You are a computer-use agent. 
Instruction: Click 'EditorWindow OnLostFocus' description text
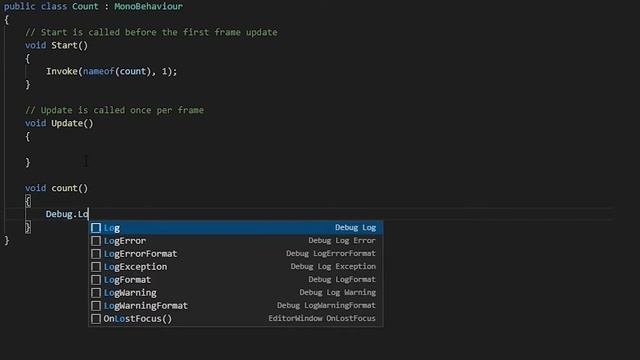pyautogui.click(x=322, y=318)
